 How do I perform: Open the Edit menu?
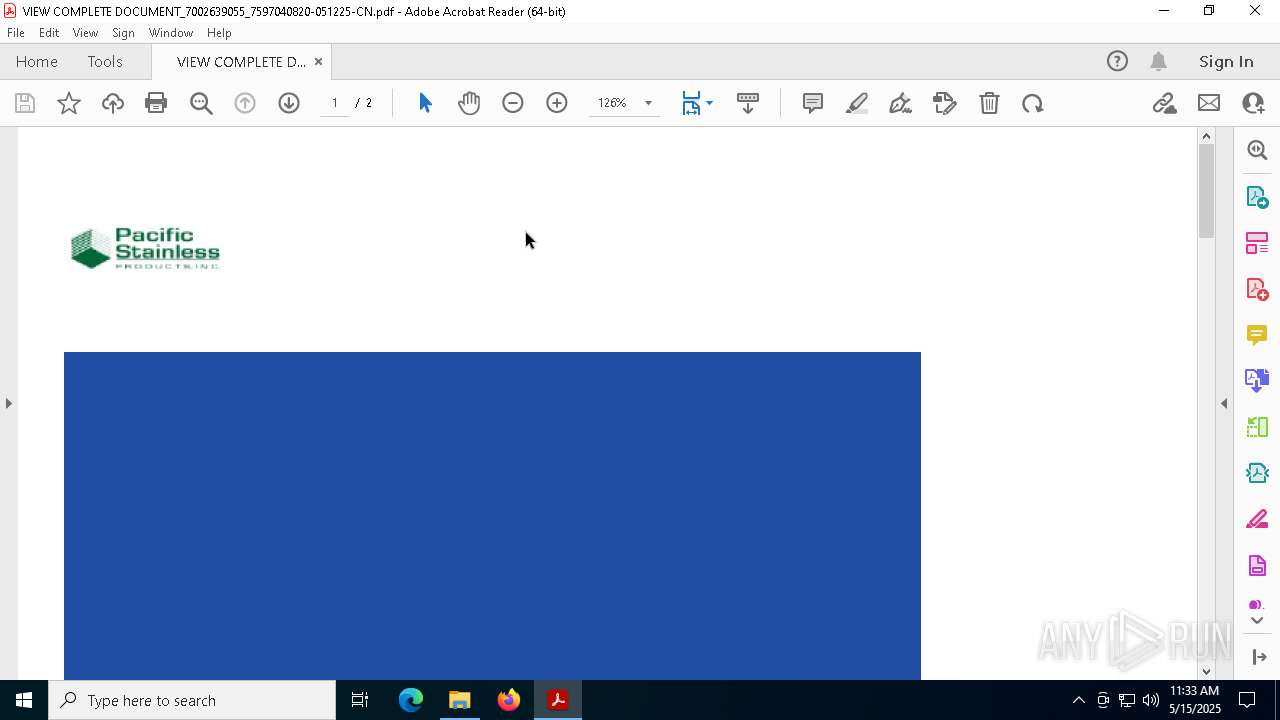point(49,32)
